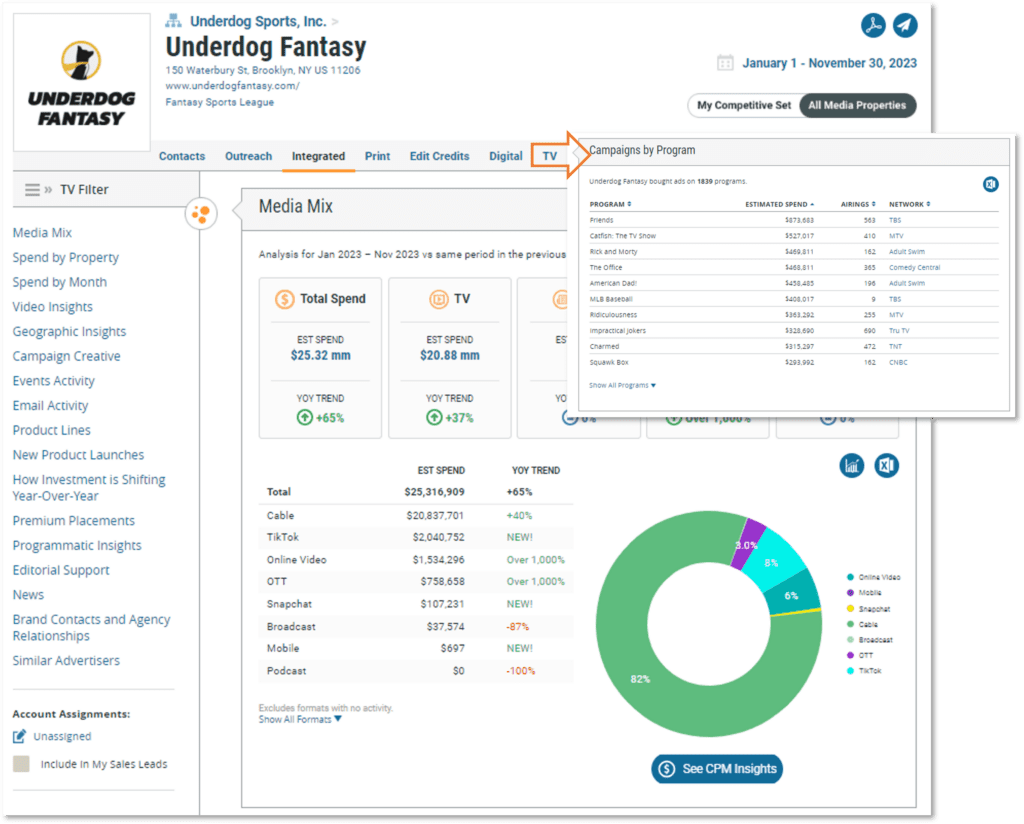Export page as PDF icon

(x=872, y=25)
